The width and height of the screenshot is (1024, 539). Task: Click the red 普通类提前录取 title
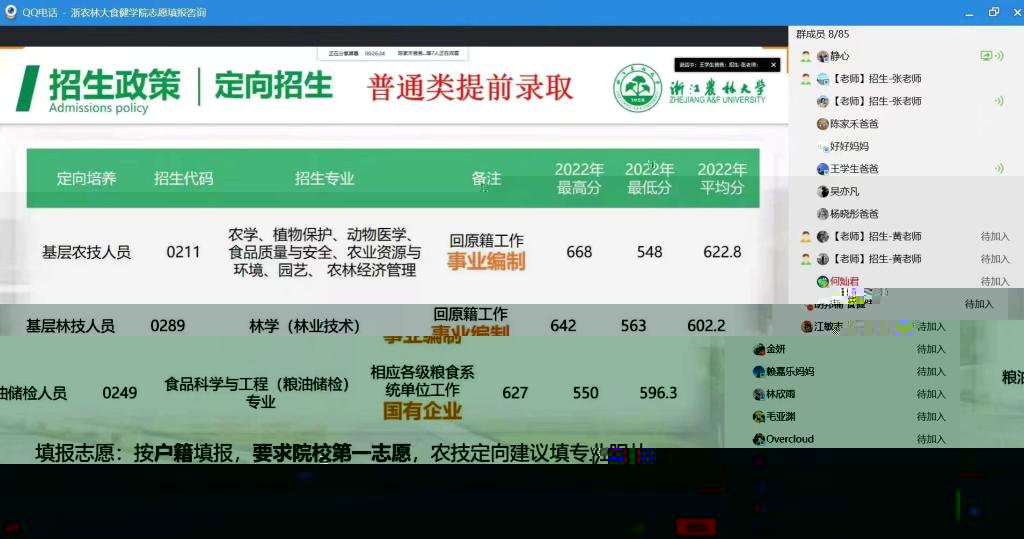point(470,88)
